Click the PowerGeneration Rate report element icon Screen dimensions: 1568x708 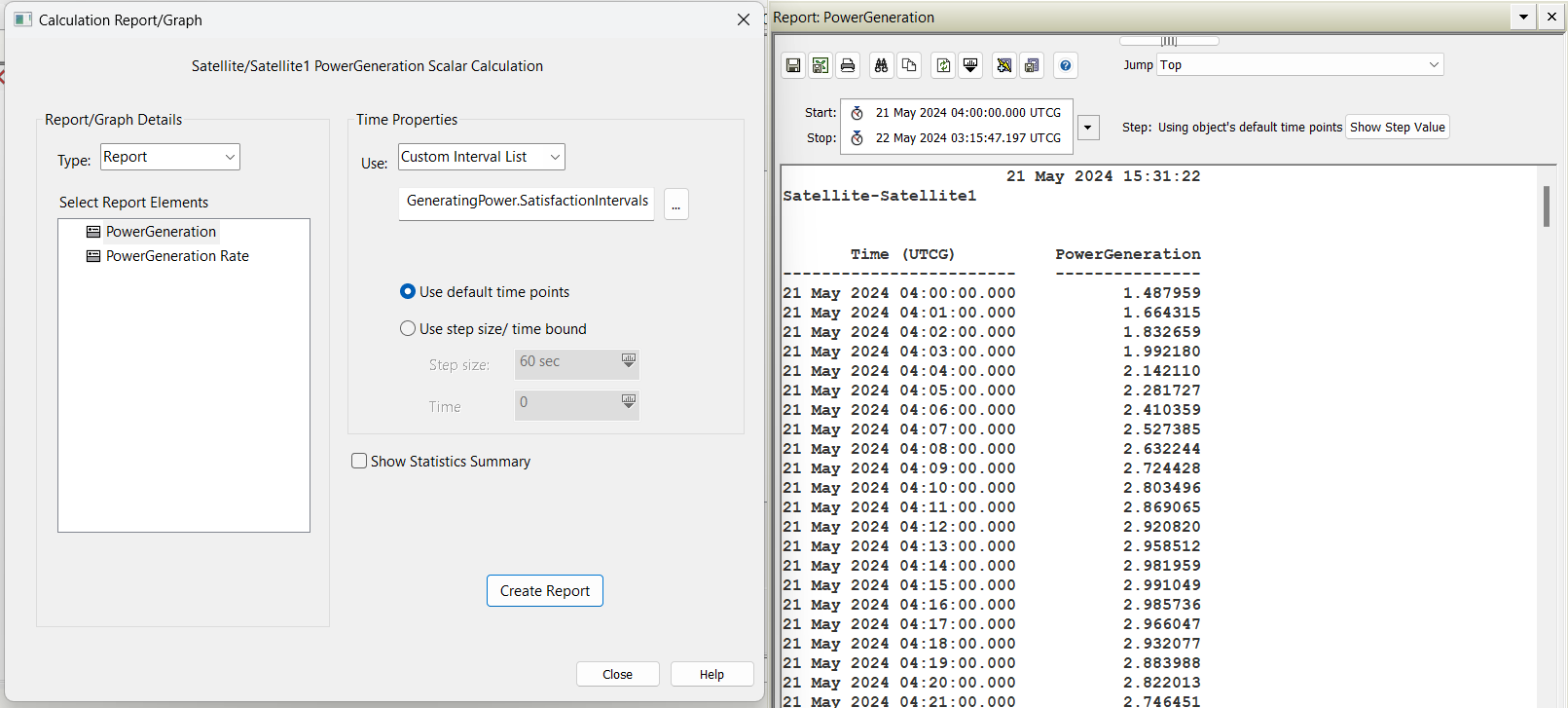[93, 256]
